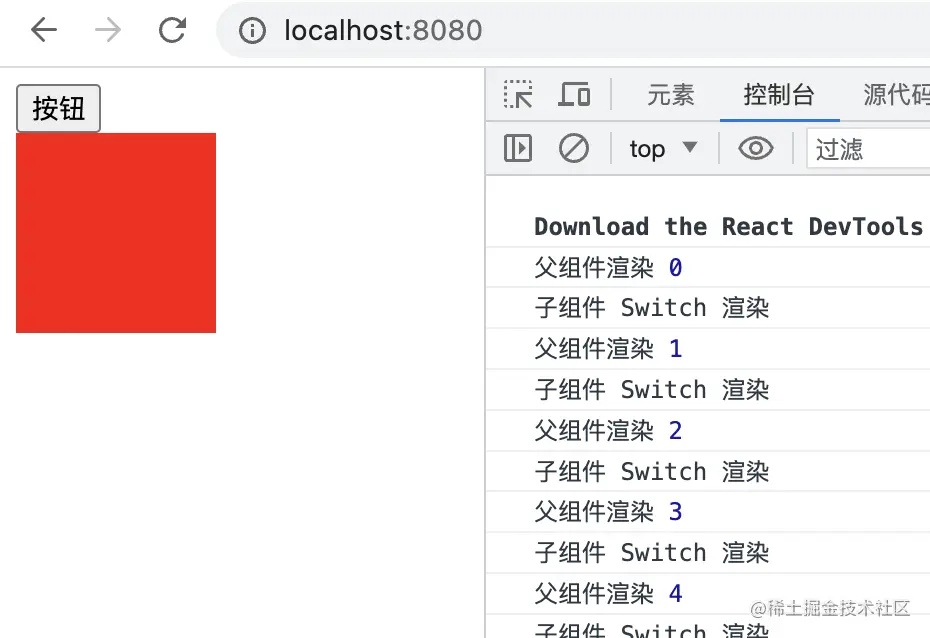Click the site information icon in address bar

coord(251,30)
